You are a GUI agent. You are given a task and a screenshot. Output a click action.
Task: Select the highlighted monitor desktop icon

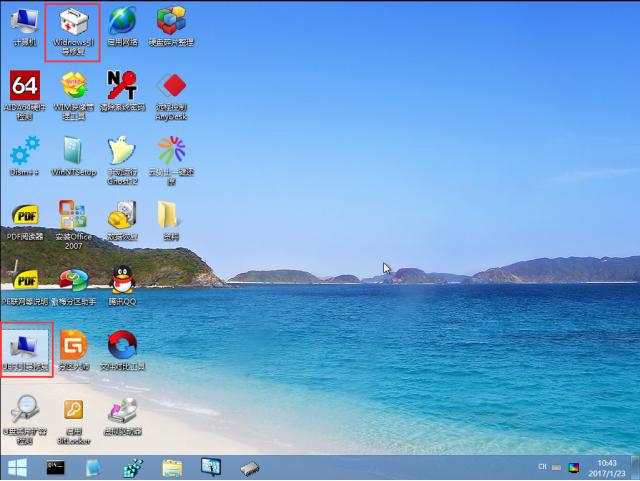(x=25, y=350)
